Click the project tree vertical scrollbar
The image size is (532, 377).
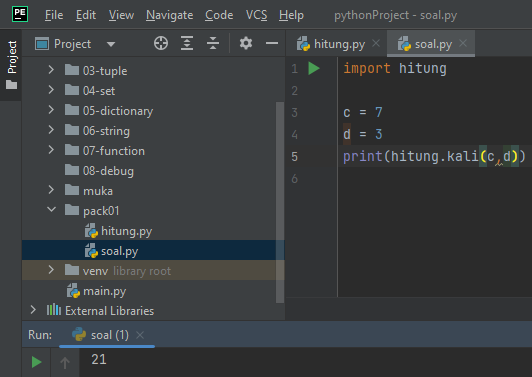click(x=280, y=202)
